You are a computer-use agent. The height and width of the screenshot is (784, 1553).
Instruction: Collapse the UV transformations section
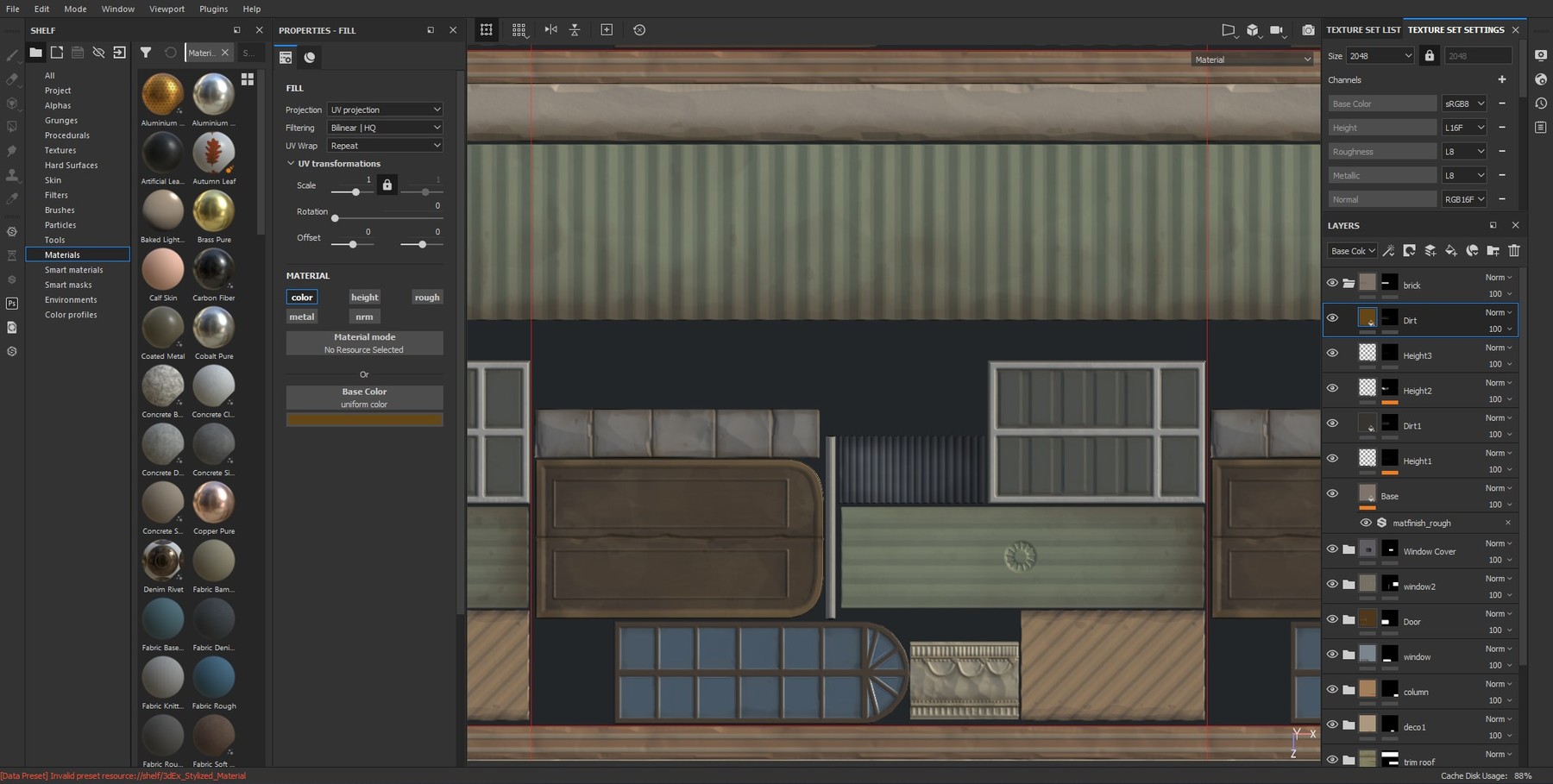click(291, 163)
